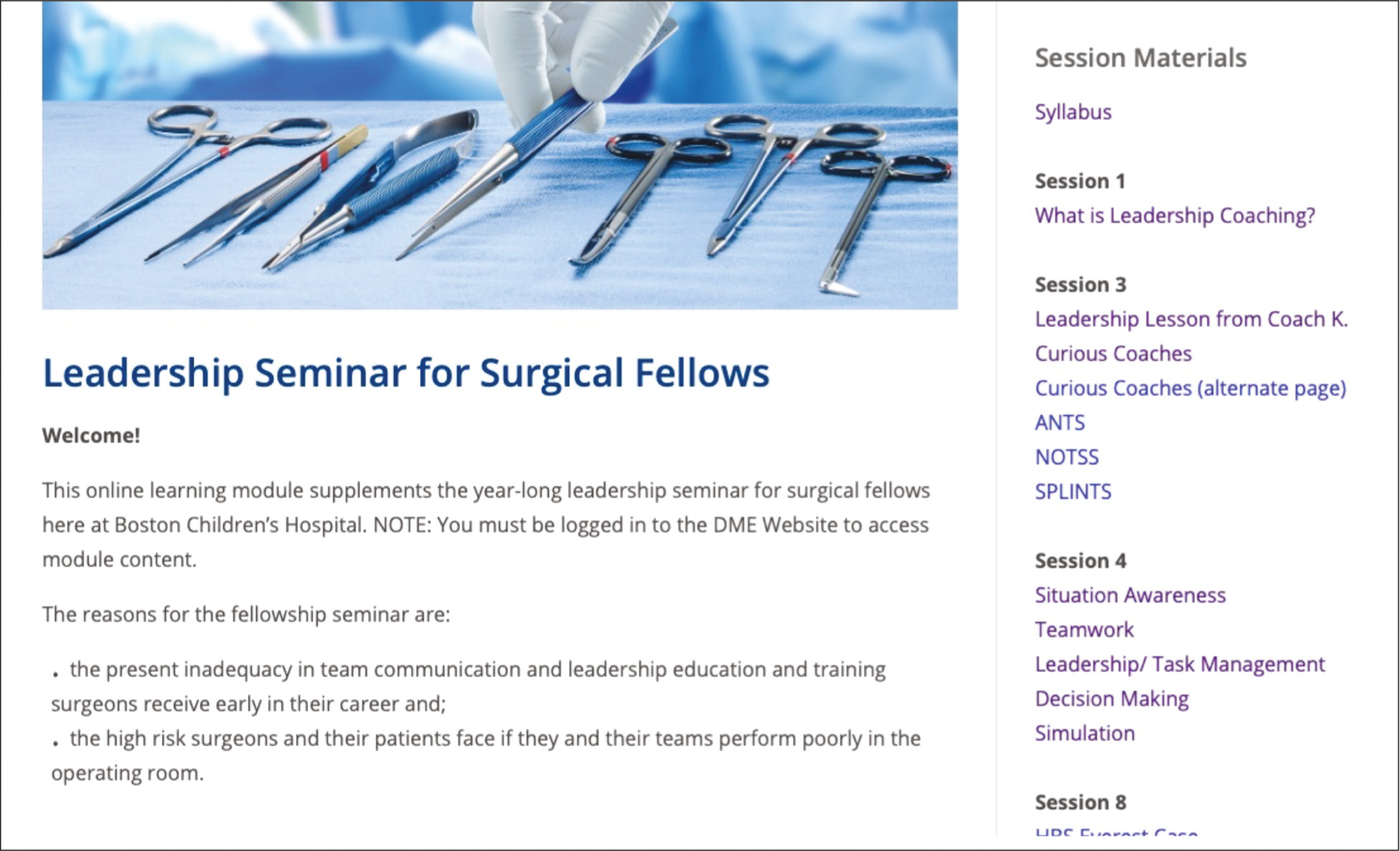1400x851 pixels.
Task: Click the Session 3 heading
Action: [1081, 285]
